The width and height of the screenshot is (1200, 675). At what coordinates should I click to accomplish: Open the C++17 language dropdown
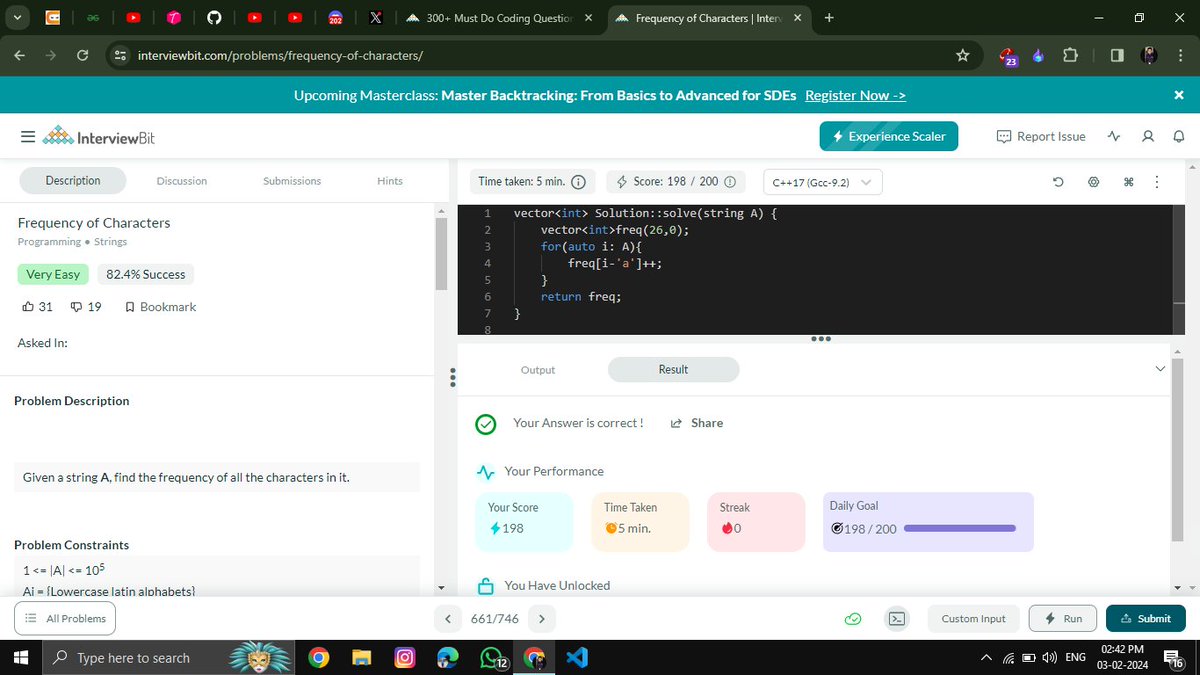click(822, 182)
